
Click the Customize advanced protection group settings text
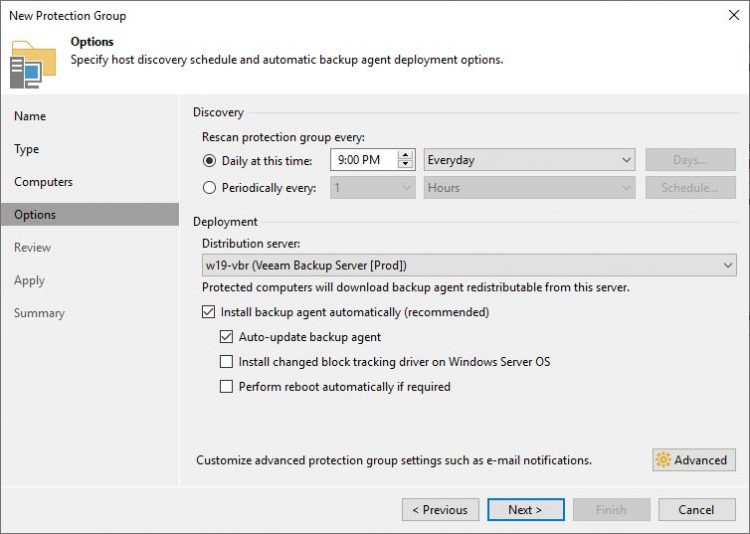coord(394,460)
